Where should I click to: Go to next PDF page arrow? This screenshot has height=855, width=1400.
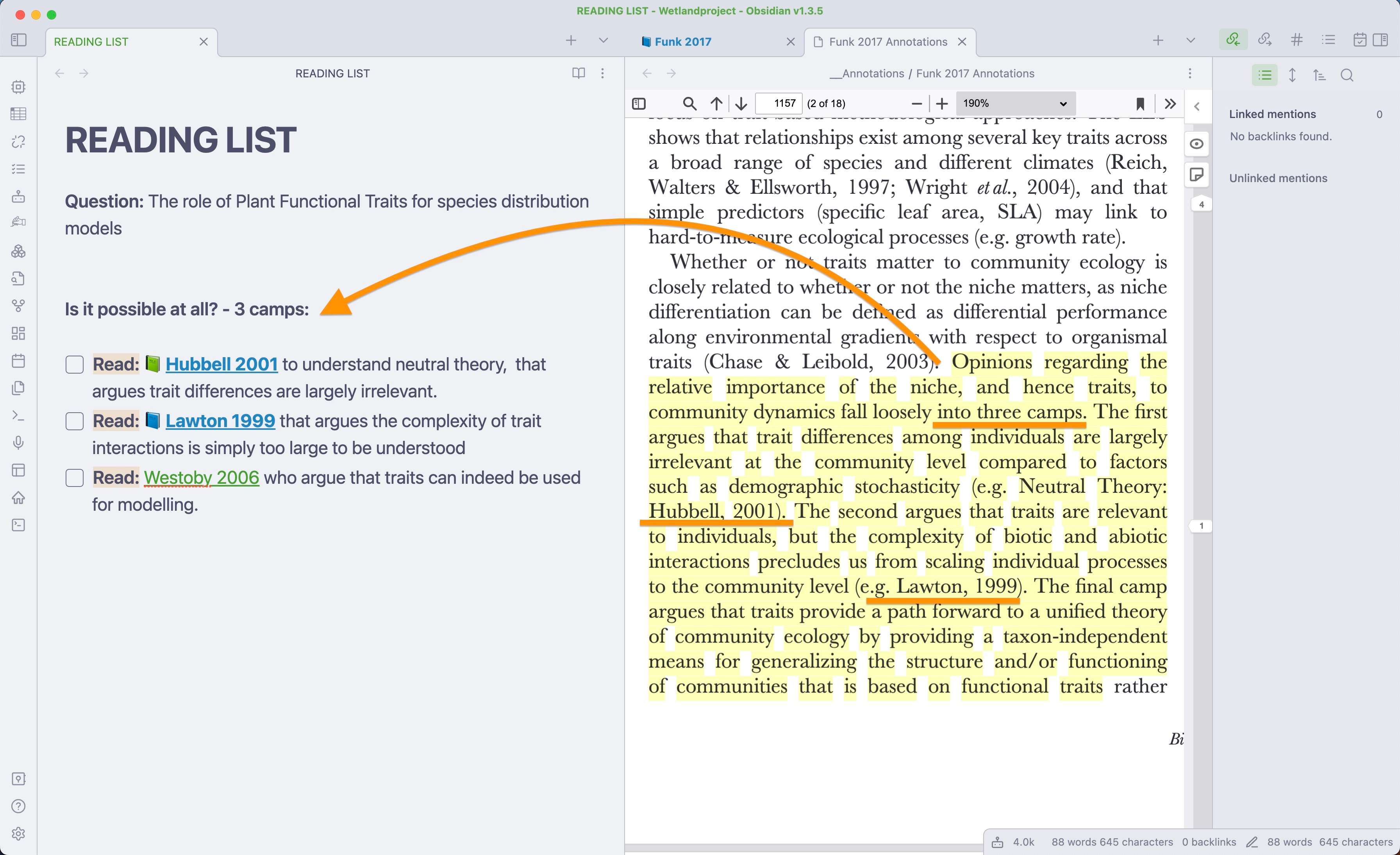pyautogui.click(x=741, y=104)
